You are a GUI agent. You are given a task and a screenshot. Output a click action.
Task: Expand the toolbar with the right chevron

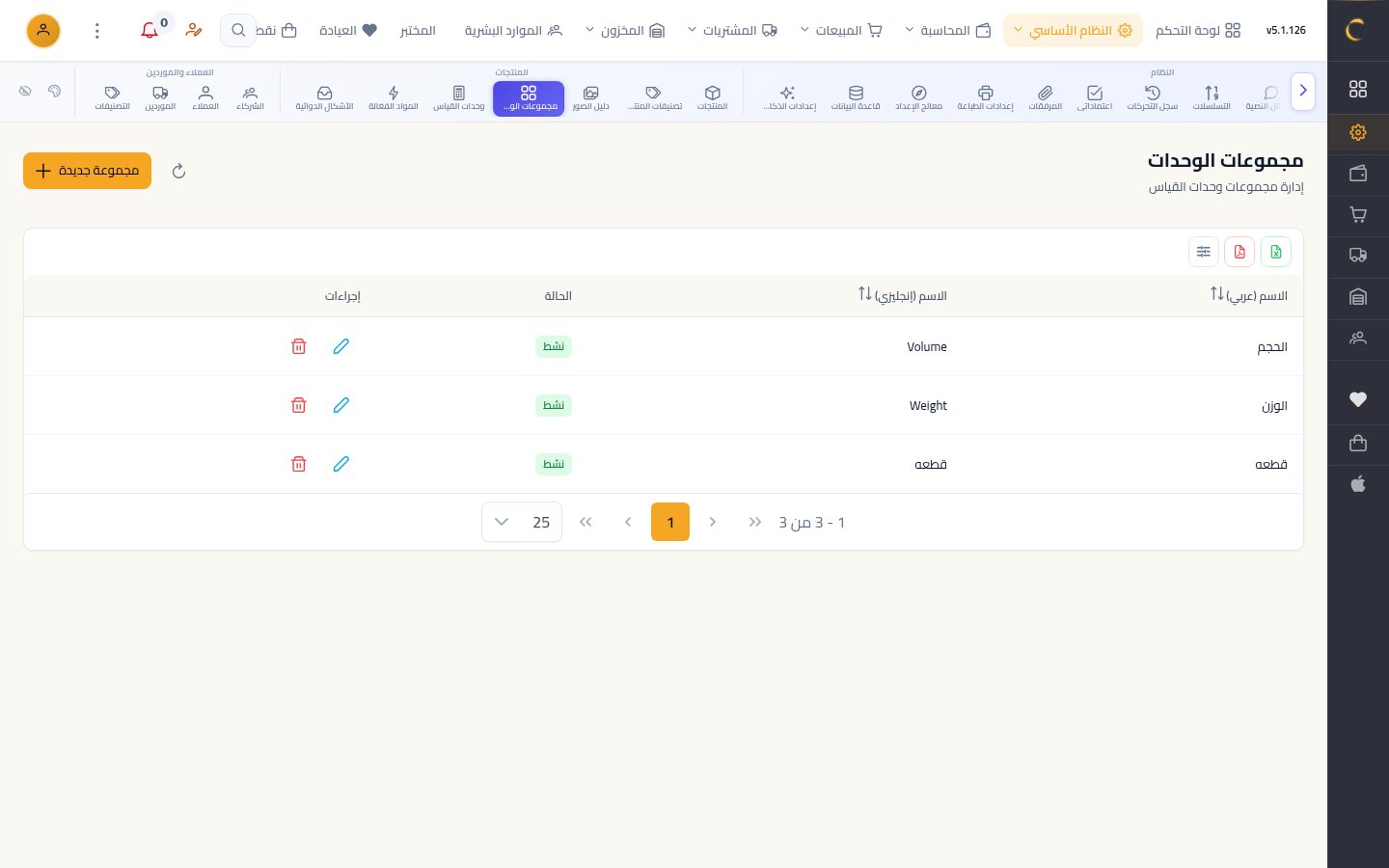(1303, 91)
